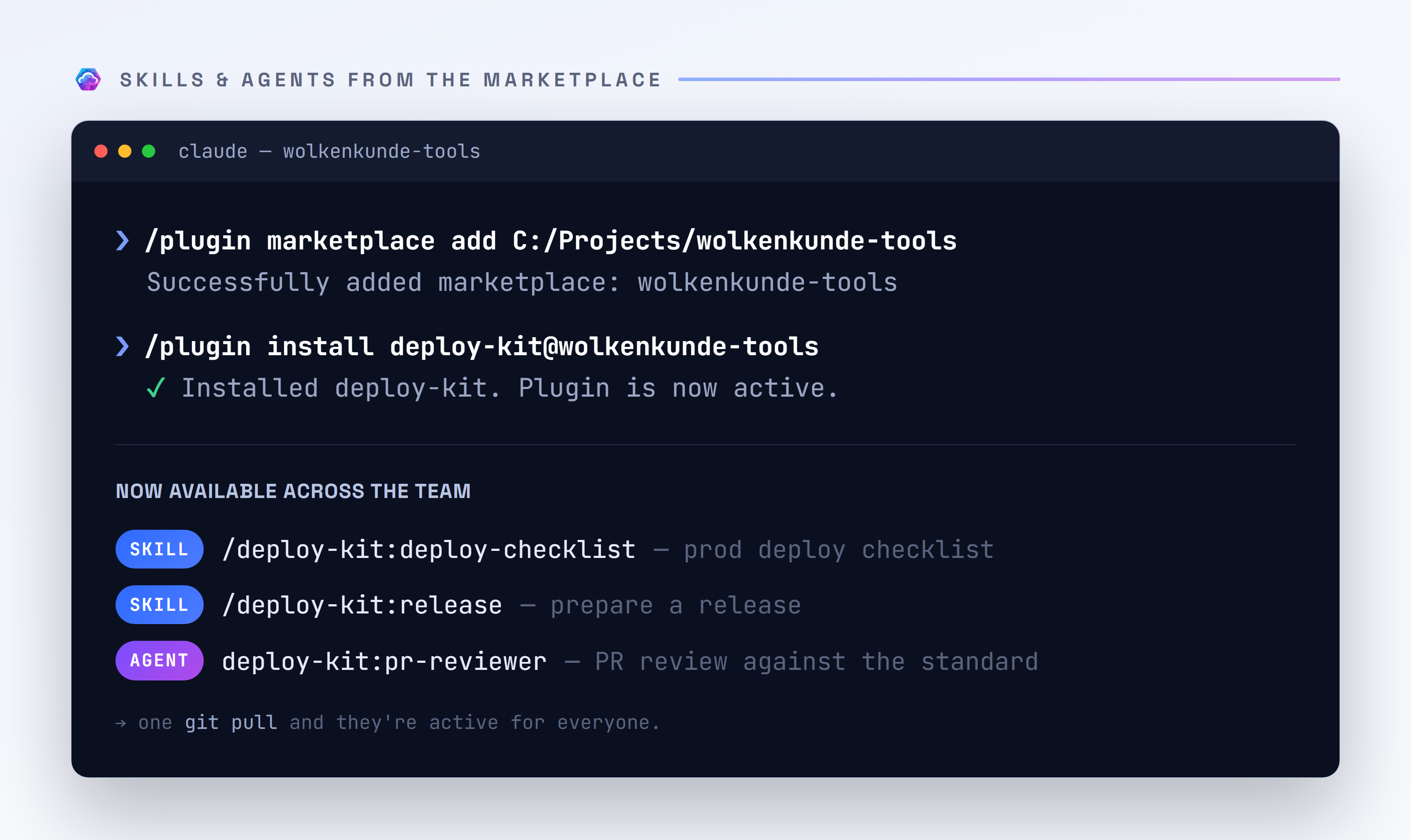The height and width of the screenshot is (840, 1411).
Task: Click the green maximize window dot
Action: (x=148, y=151)
